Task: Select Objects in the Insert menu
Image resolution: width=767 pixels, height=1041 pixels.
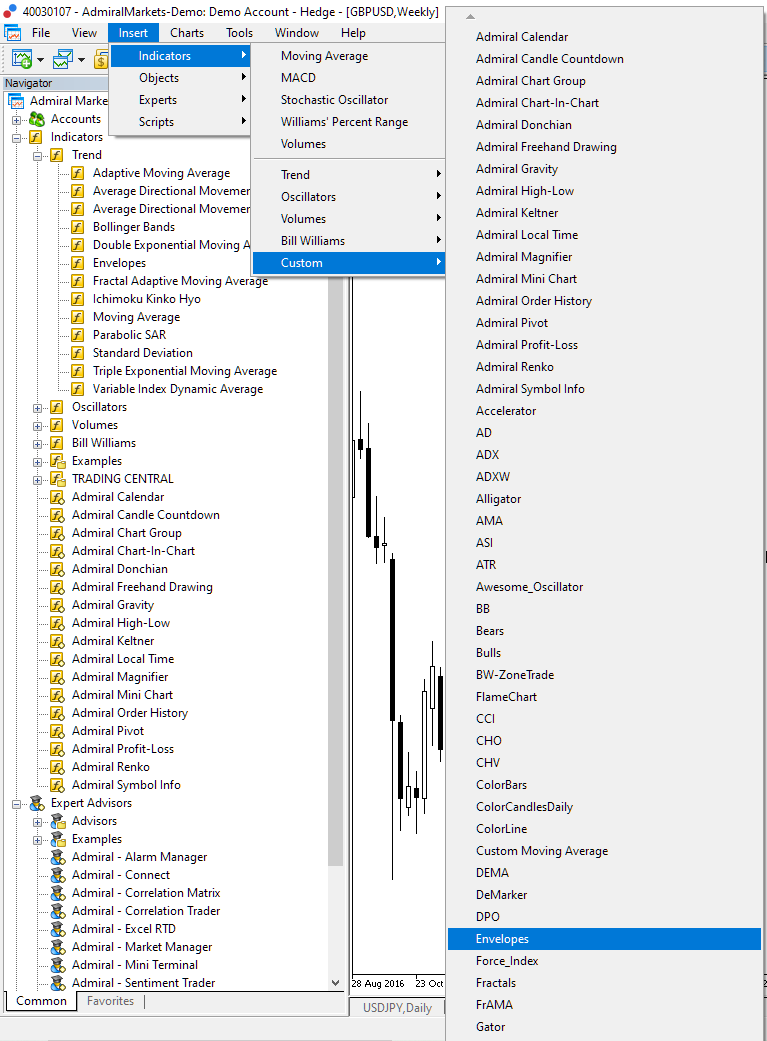Action: (180, 78)
